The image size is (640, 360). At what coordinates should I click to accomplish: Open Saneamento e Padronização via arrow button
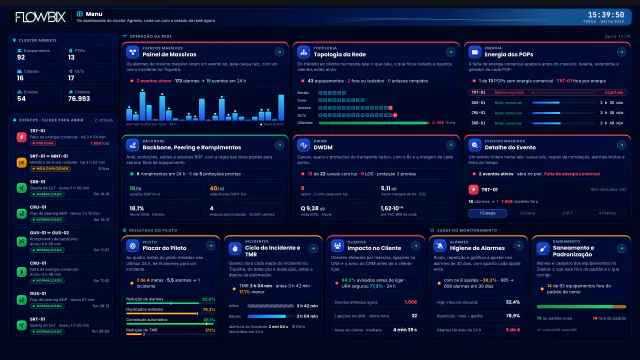621,248
